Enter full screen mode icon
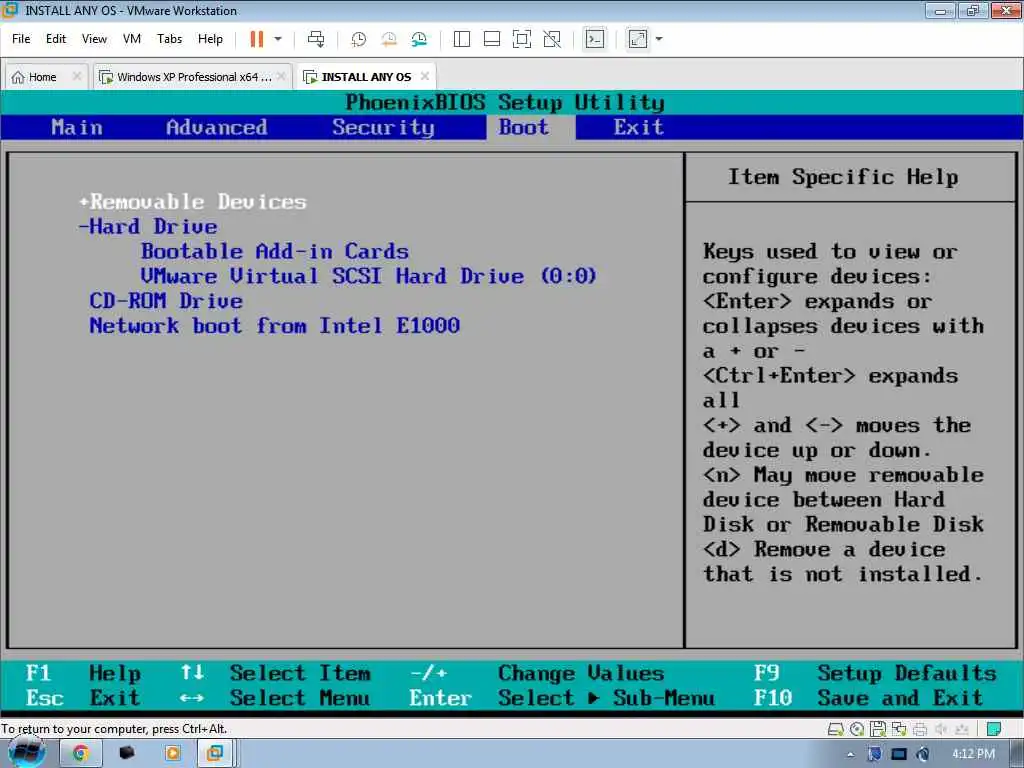 (522, 39)
